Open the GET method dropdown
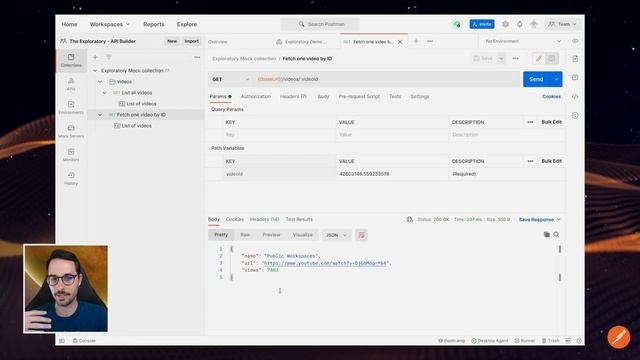Screen dimensions: 640x360 coord(231,79)
